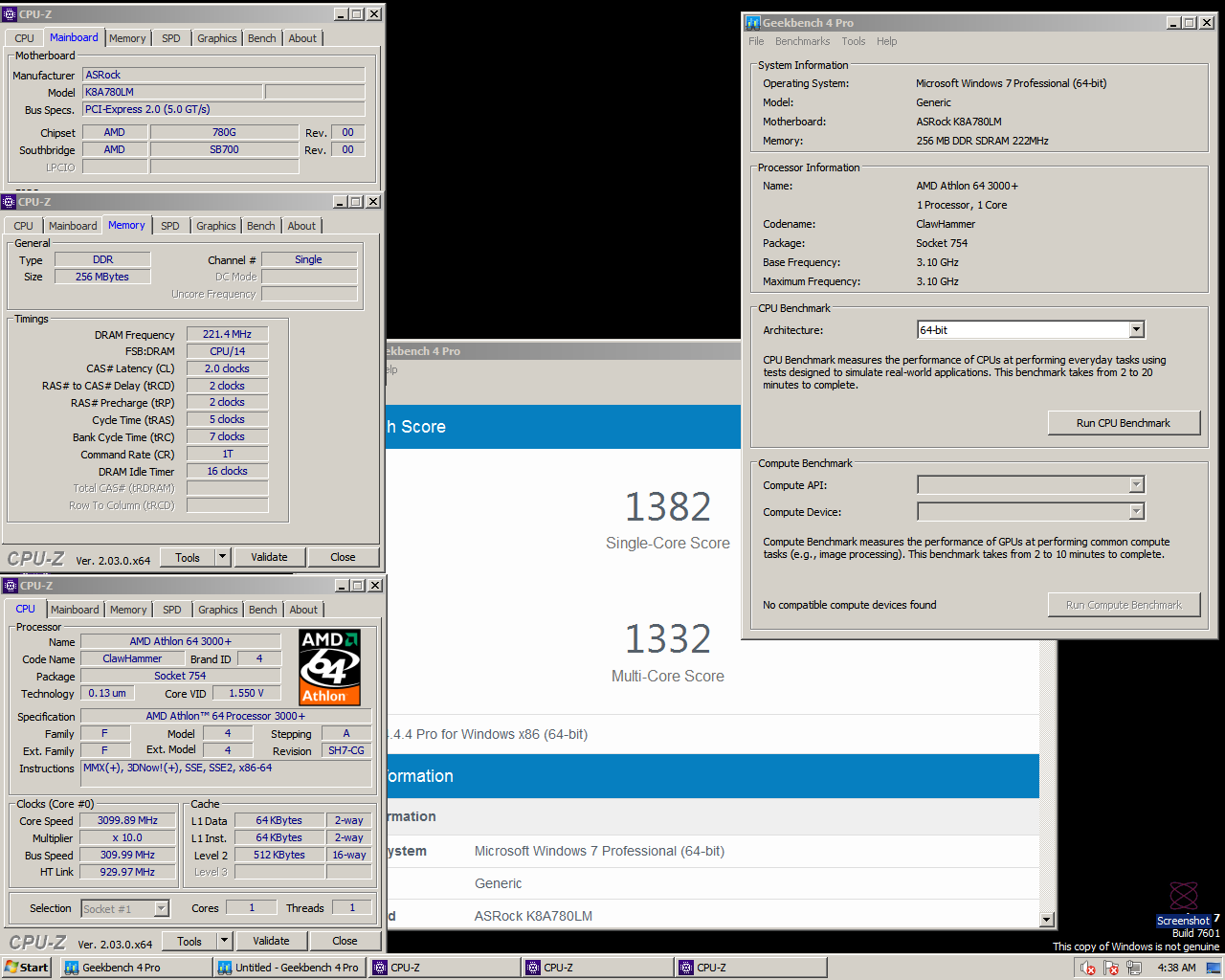Open the Compute Device dropdown
Viewport: 1225px width, 980px height.
(1137, 512)
